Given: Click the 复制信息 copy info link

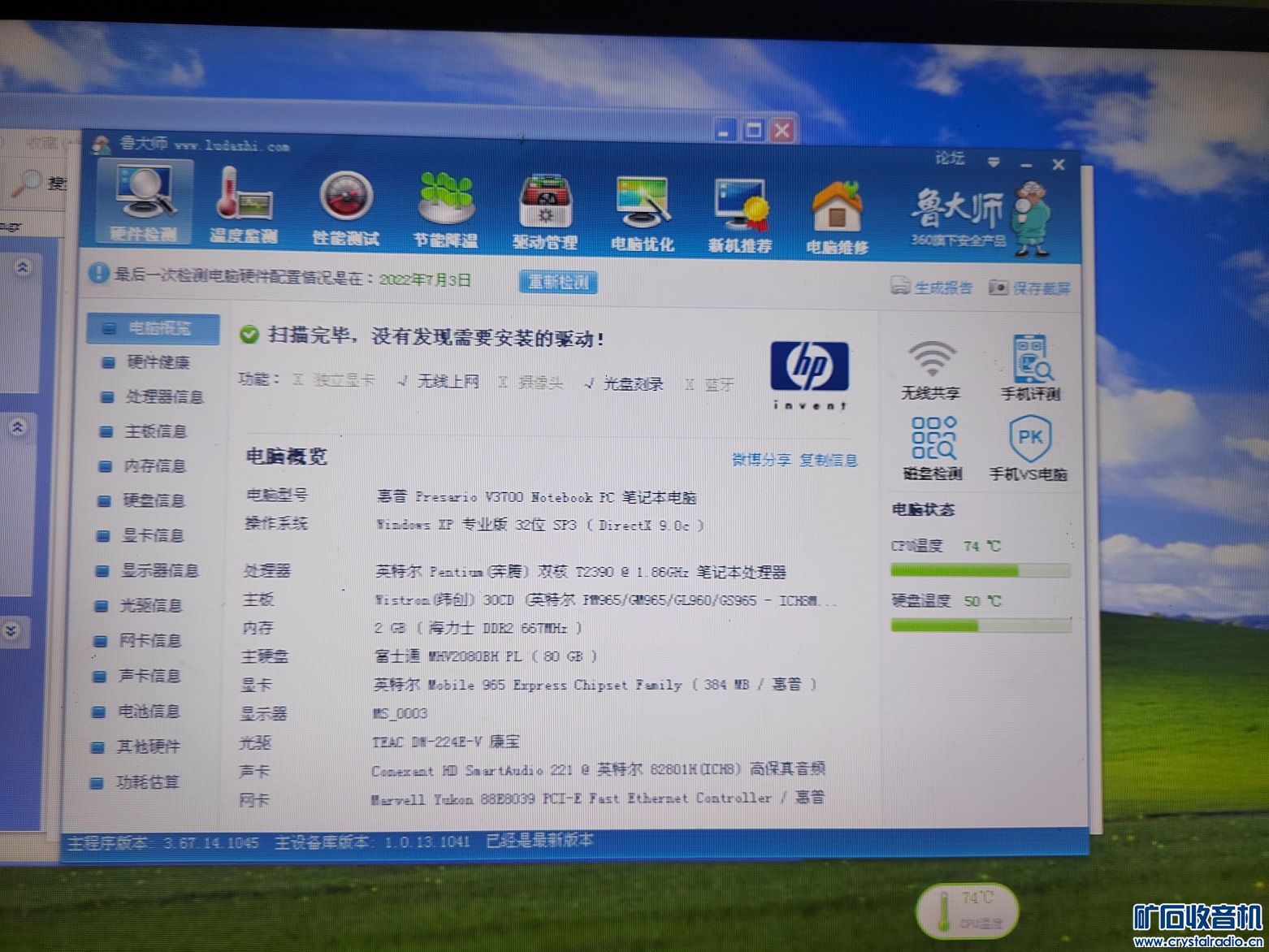Looking at the screenshot, I should coord(829,461).
